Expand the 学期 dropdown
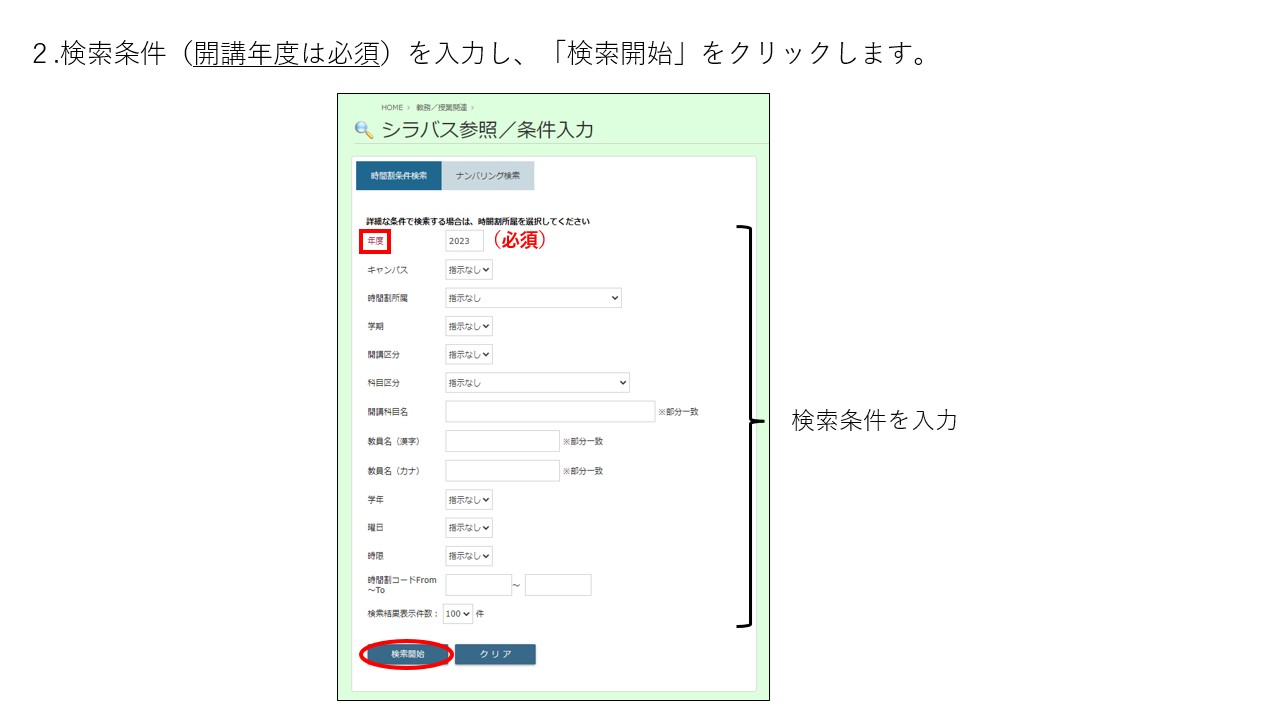 (469, 326)
